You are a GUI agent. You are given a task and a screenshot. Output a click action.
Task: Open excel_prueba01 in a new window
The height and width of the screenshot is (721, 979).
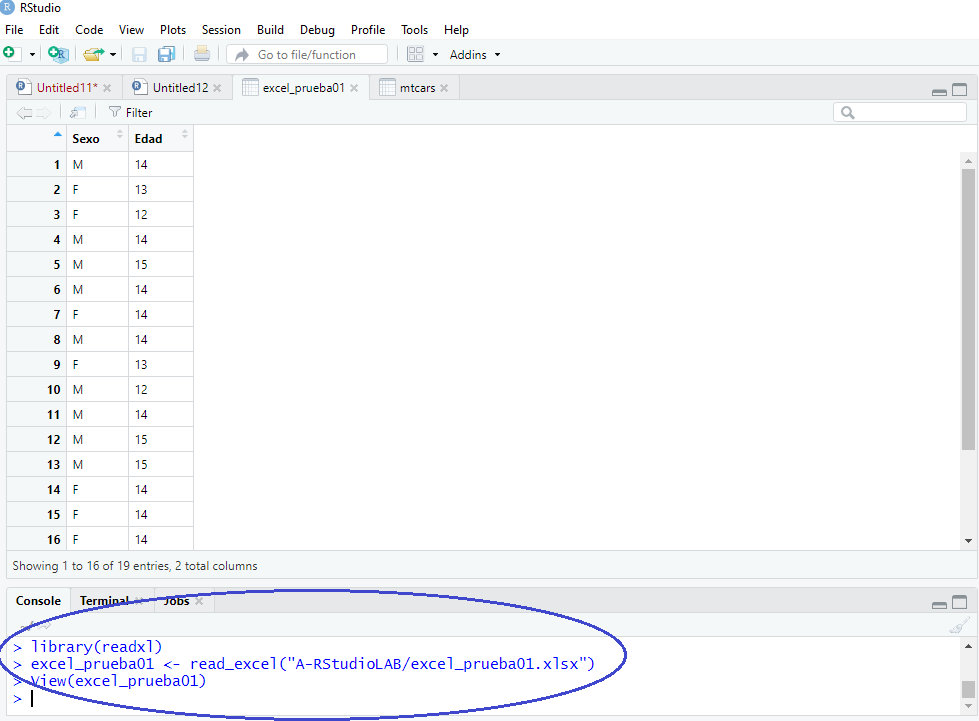[x=76, y=112]
